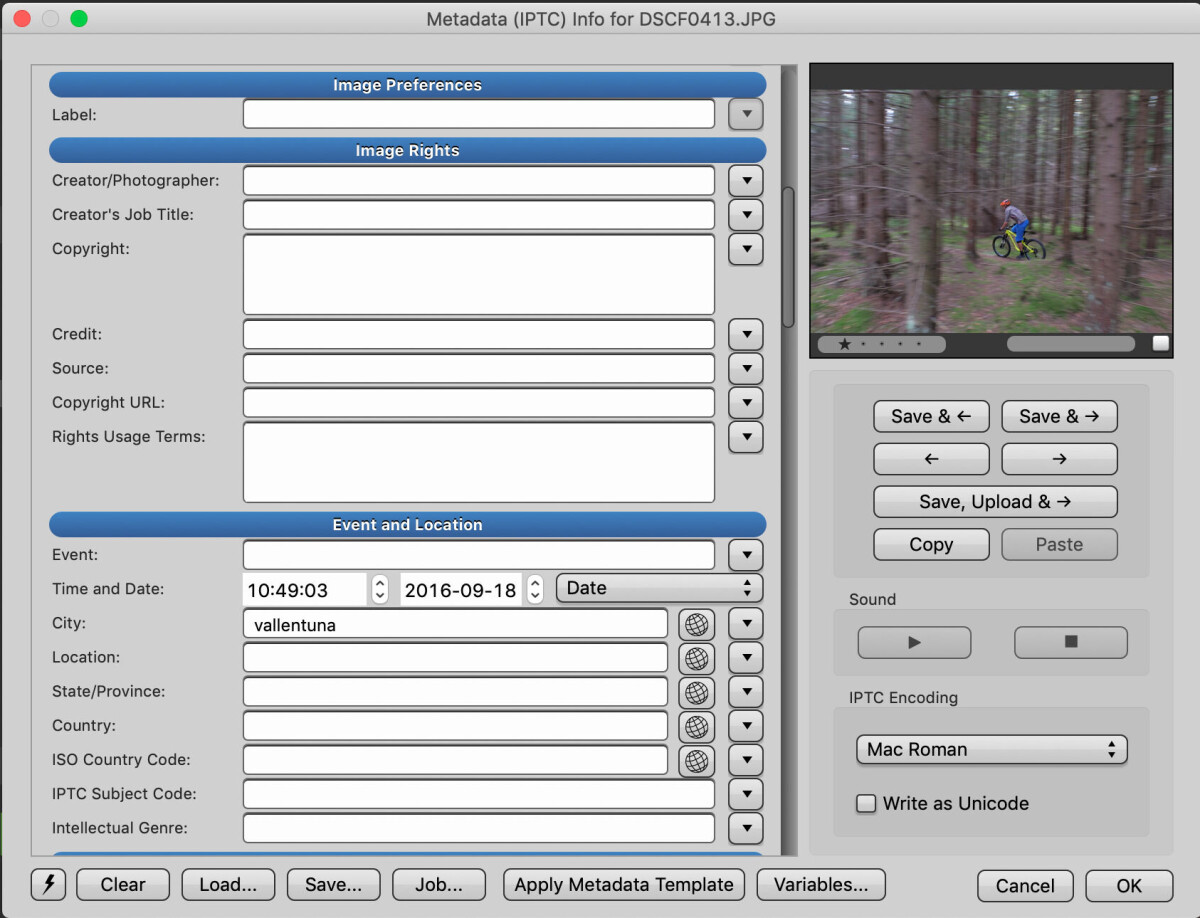Open Intellectual Genre dropdown

coord(746,829)
